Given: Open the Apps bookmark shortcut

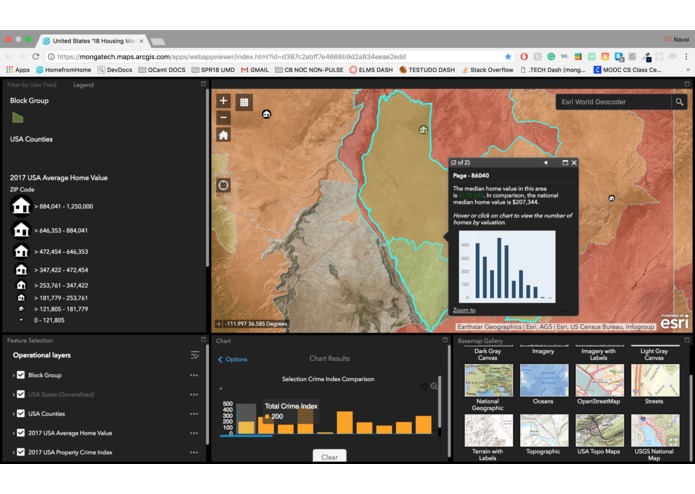Looking at the screenshot, I should tap(18, 70).
